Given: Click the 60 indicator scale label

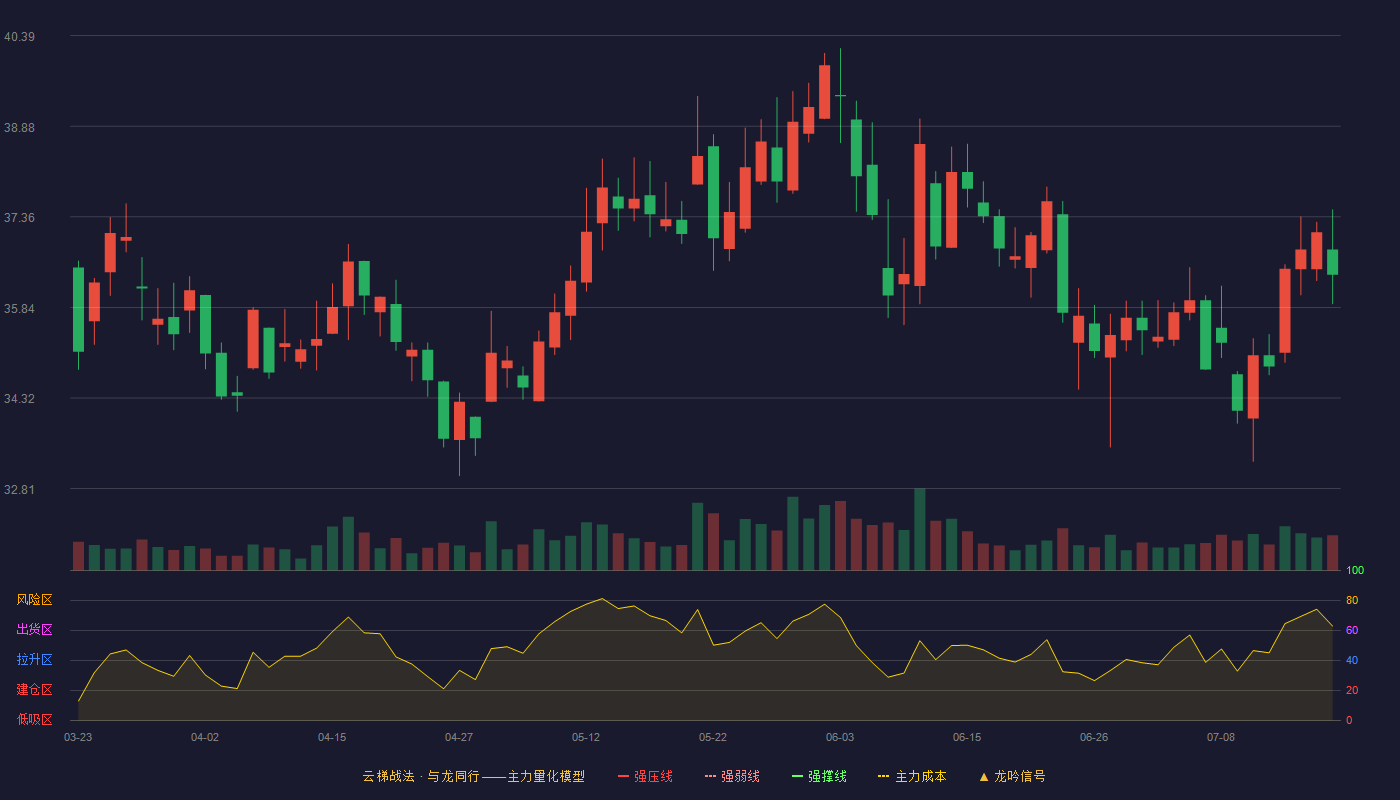Looking at the screenshot, I should pos(1352,630).
